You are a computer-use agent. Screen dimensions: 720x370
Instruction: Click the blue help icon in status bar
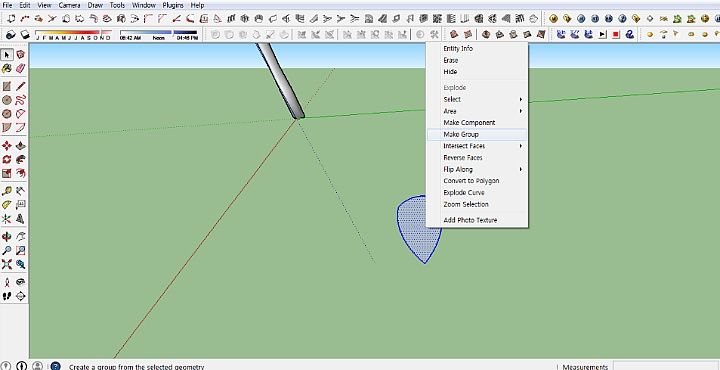pos(55,366)
